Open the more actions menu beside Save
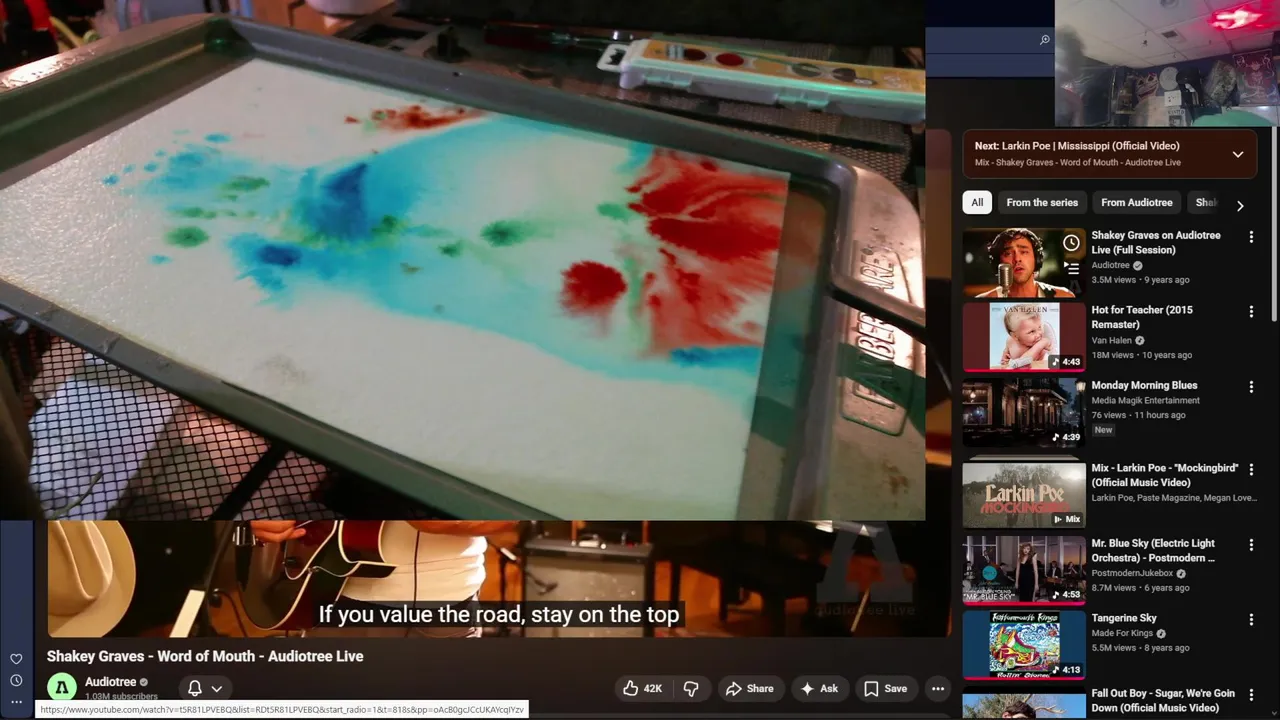This screenshot has height=720, width=1280. point(937,688)
